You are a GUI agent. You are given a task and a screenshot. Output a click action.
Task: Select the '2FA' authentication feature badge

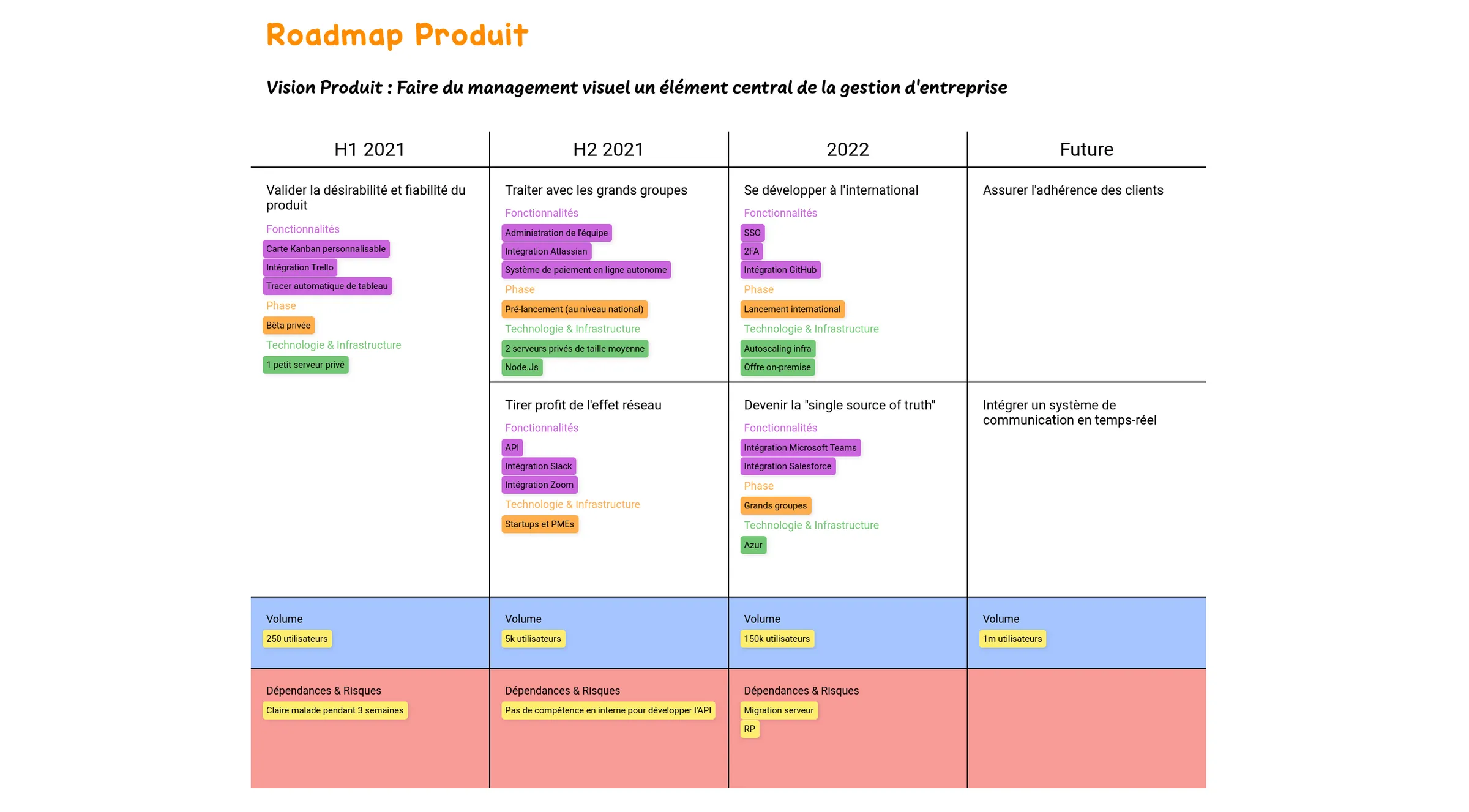click(751, 251)
